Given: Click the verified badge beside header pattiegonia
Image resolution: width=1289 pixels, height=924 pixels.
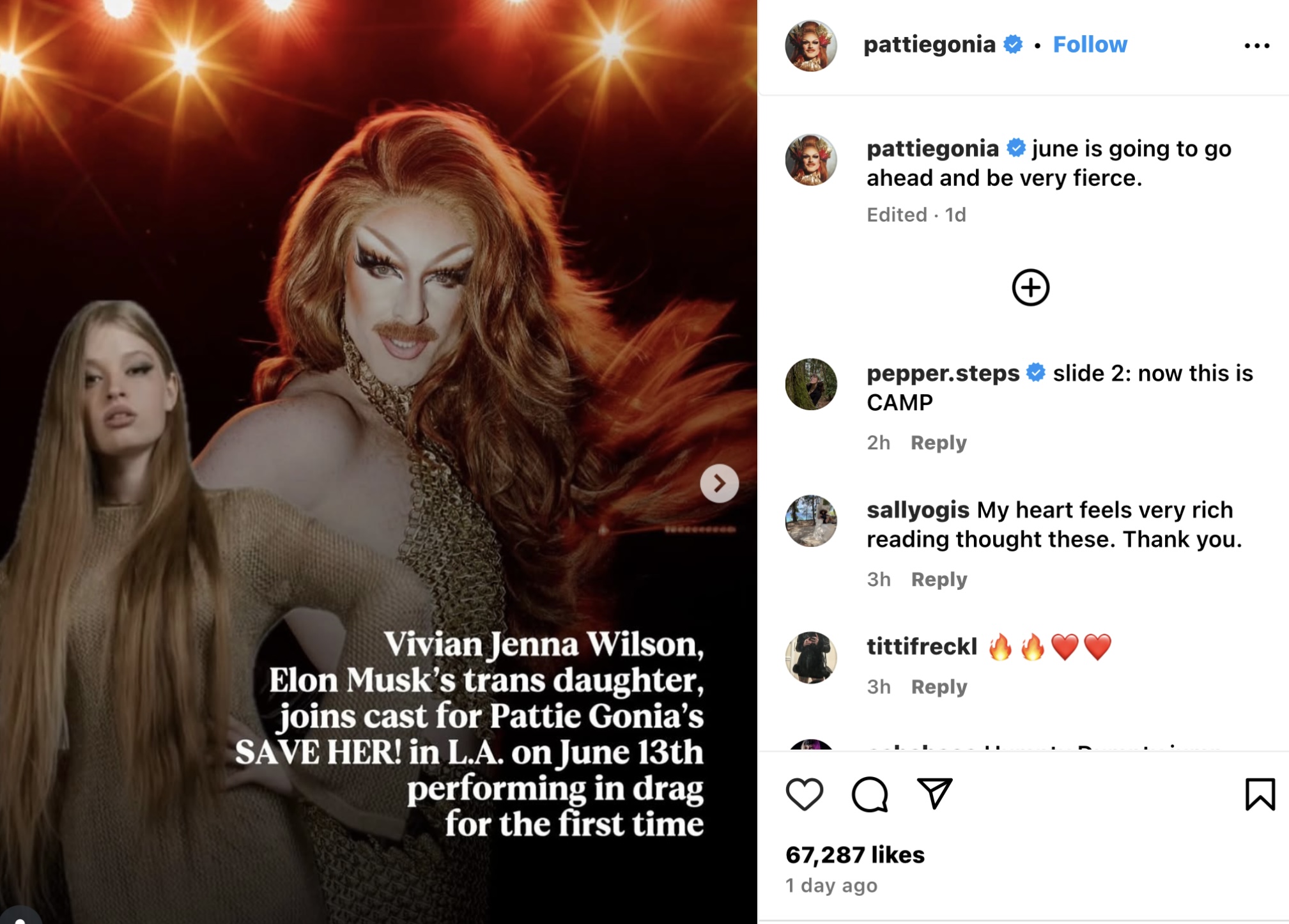Looking at the screenshot, I should 1013,45.
